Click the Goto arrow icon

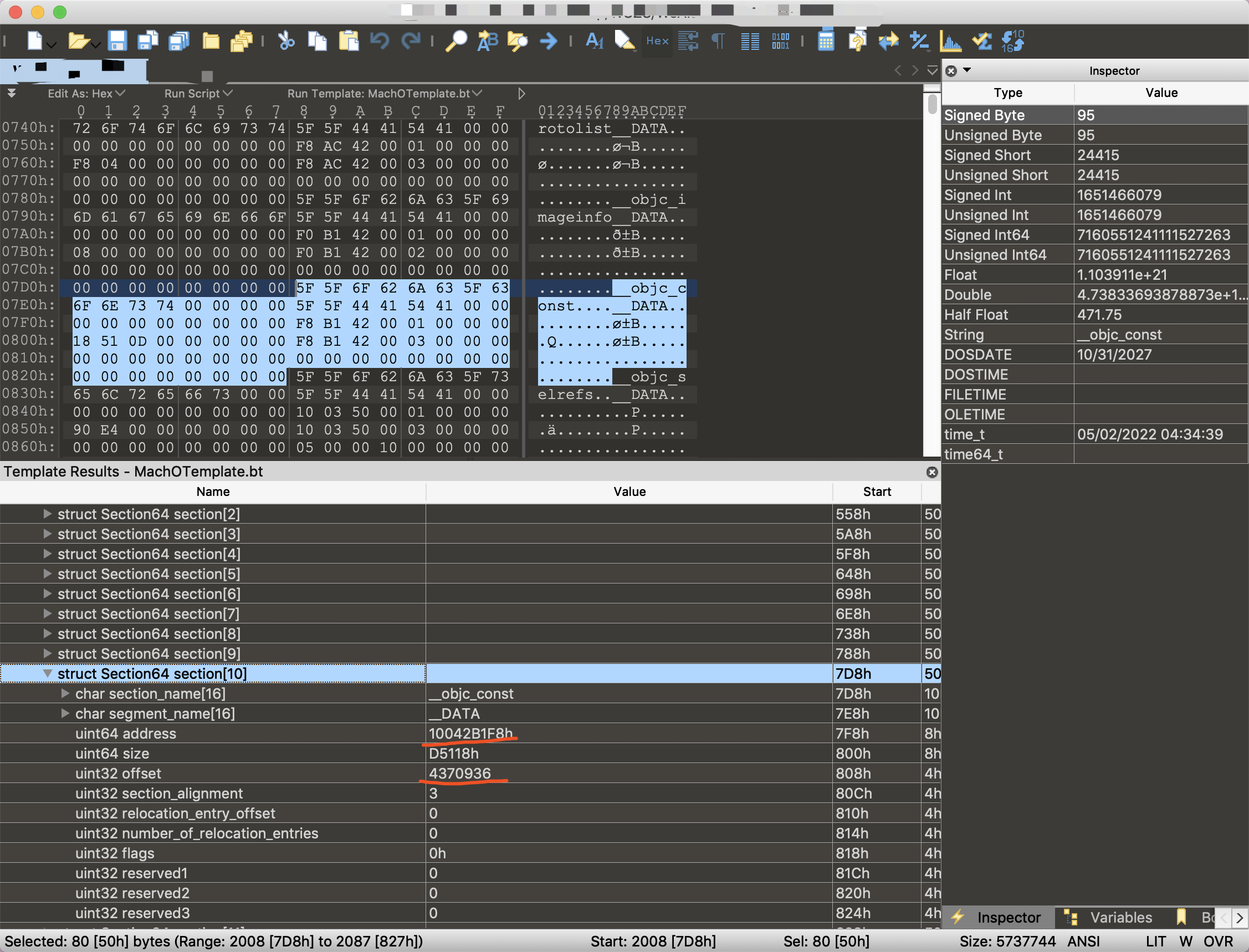click(x=548, y=41)
